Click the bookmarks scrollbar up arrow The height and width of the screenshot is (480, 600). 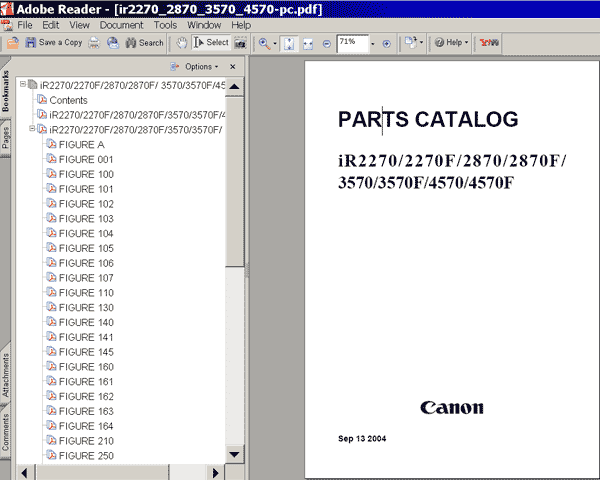pos(234,87)
